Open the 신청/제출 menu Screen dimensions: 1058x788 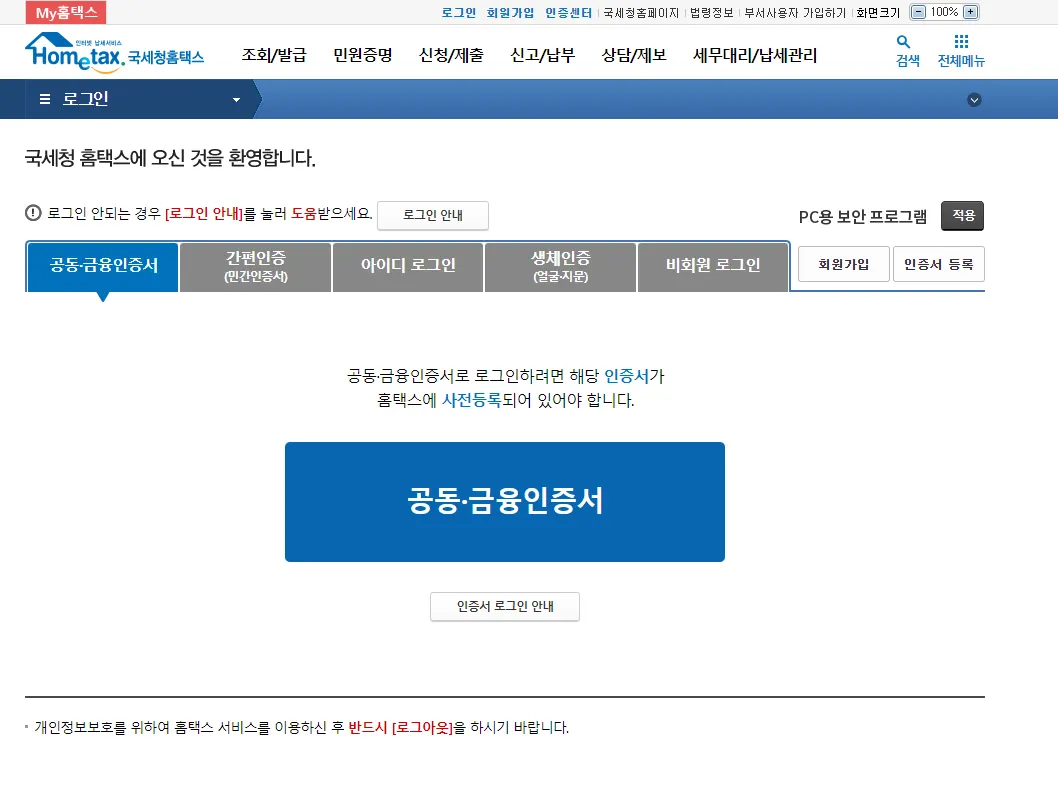(451, 55)
